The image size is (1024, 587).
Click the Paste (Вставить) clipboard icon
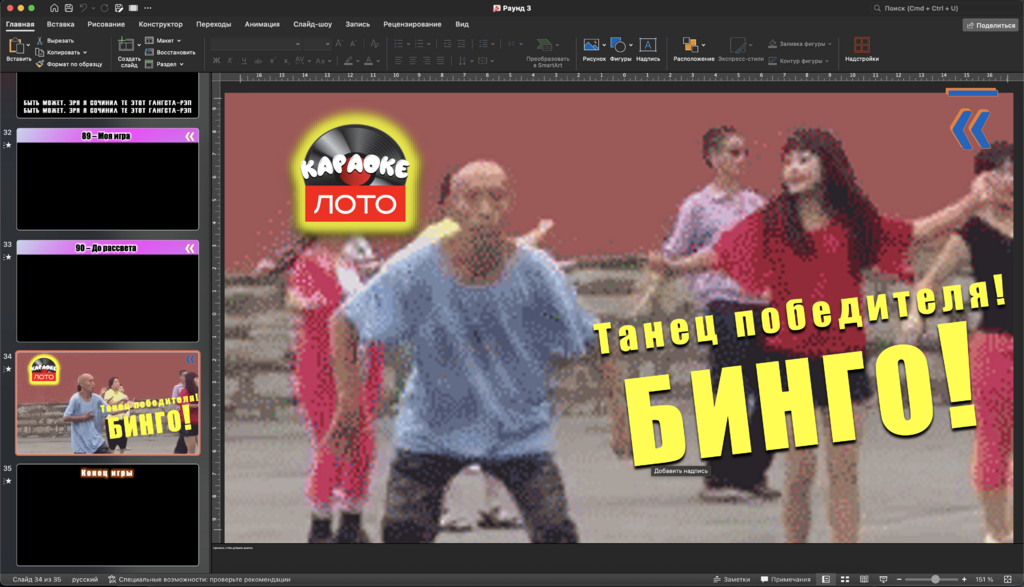tap(15, 46)
